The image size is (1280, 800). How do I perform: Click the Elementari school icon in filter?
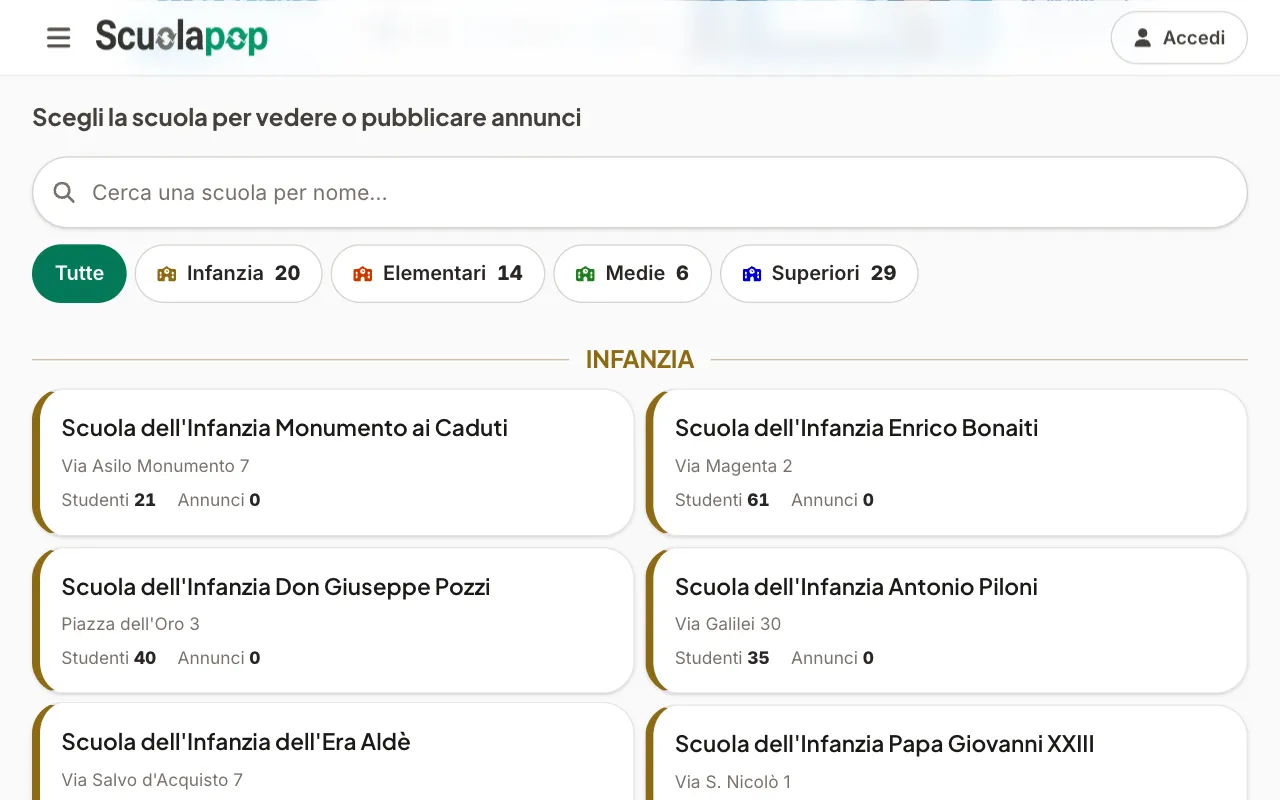[363, 274]
